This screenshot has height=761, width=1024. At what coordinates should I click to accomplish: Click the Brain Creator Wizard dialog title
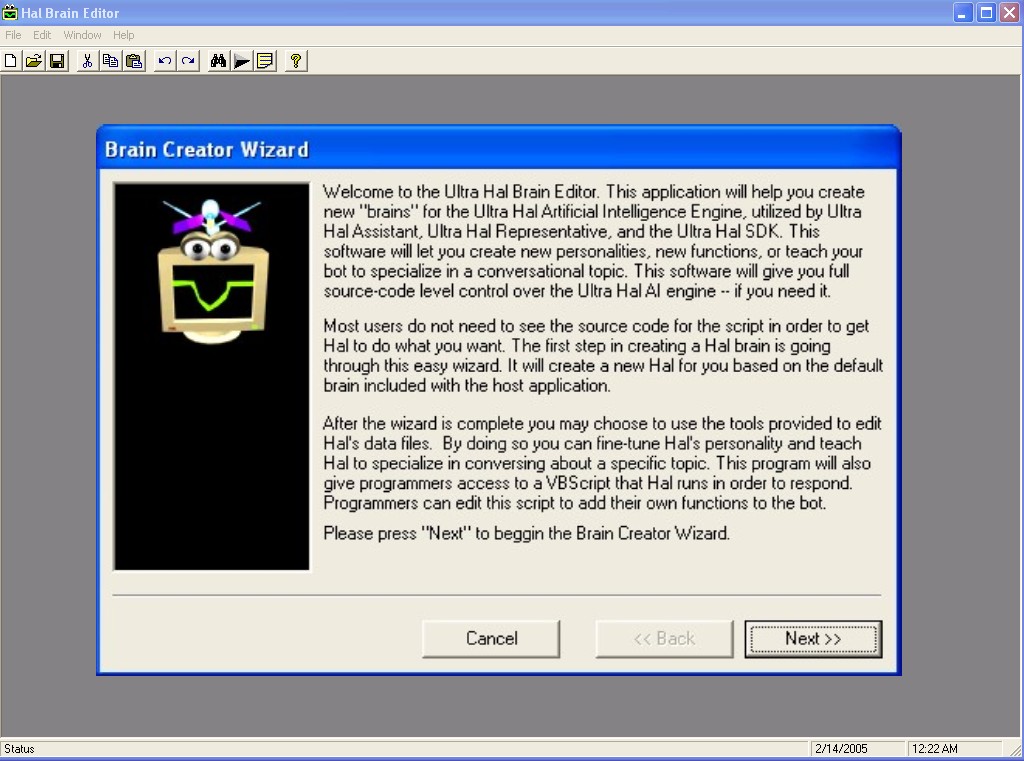point(206,150)
